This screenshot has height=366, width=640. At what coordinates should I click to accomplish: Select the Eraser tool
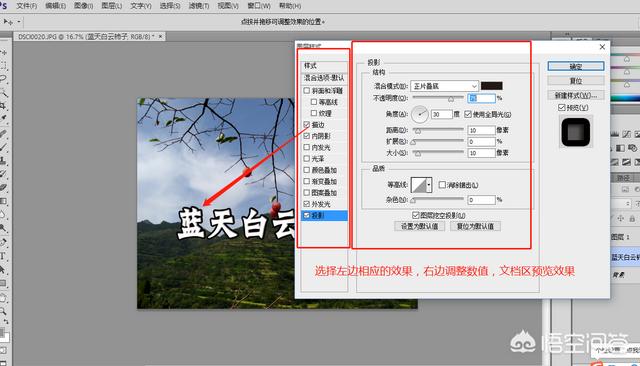tap(3, 188)
